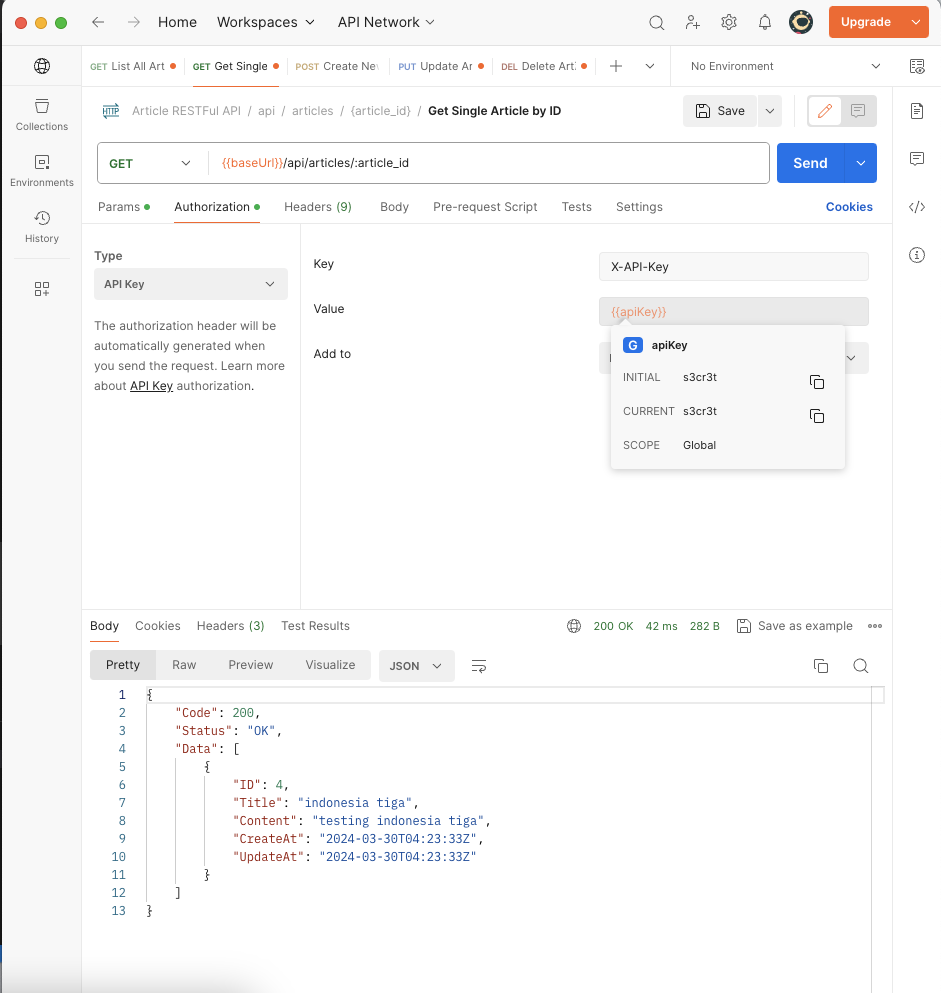Screen dimensions: 941x993
Task: Switch to Params tab
Action: click(x=123, y=207)
